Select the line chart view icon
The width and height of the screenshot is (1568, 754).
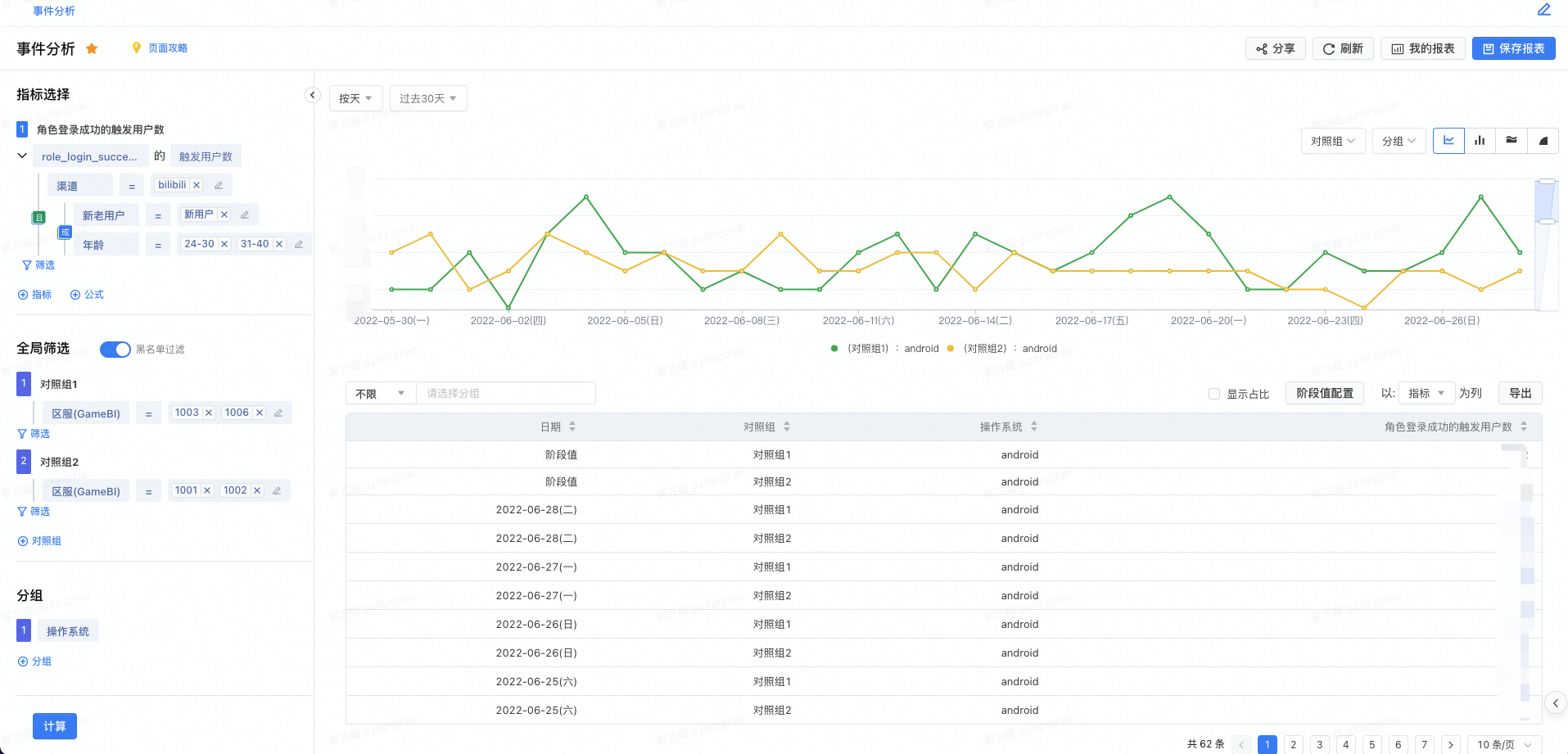[1448, 141]
